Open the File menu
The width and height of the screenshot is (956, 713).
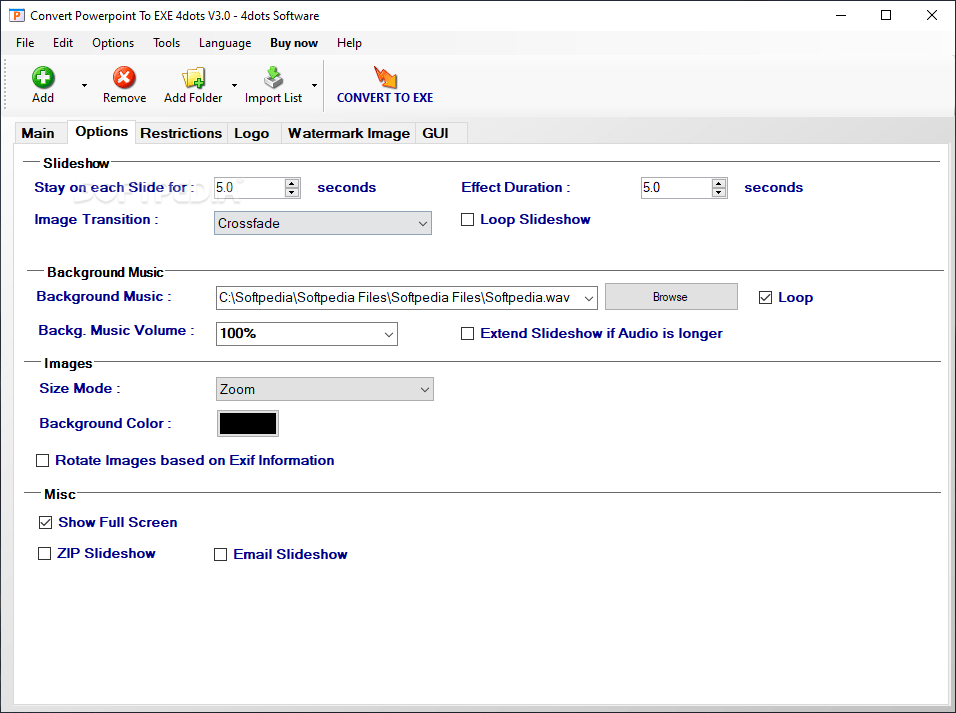(25, 43)
